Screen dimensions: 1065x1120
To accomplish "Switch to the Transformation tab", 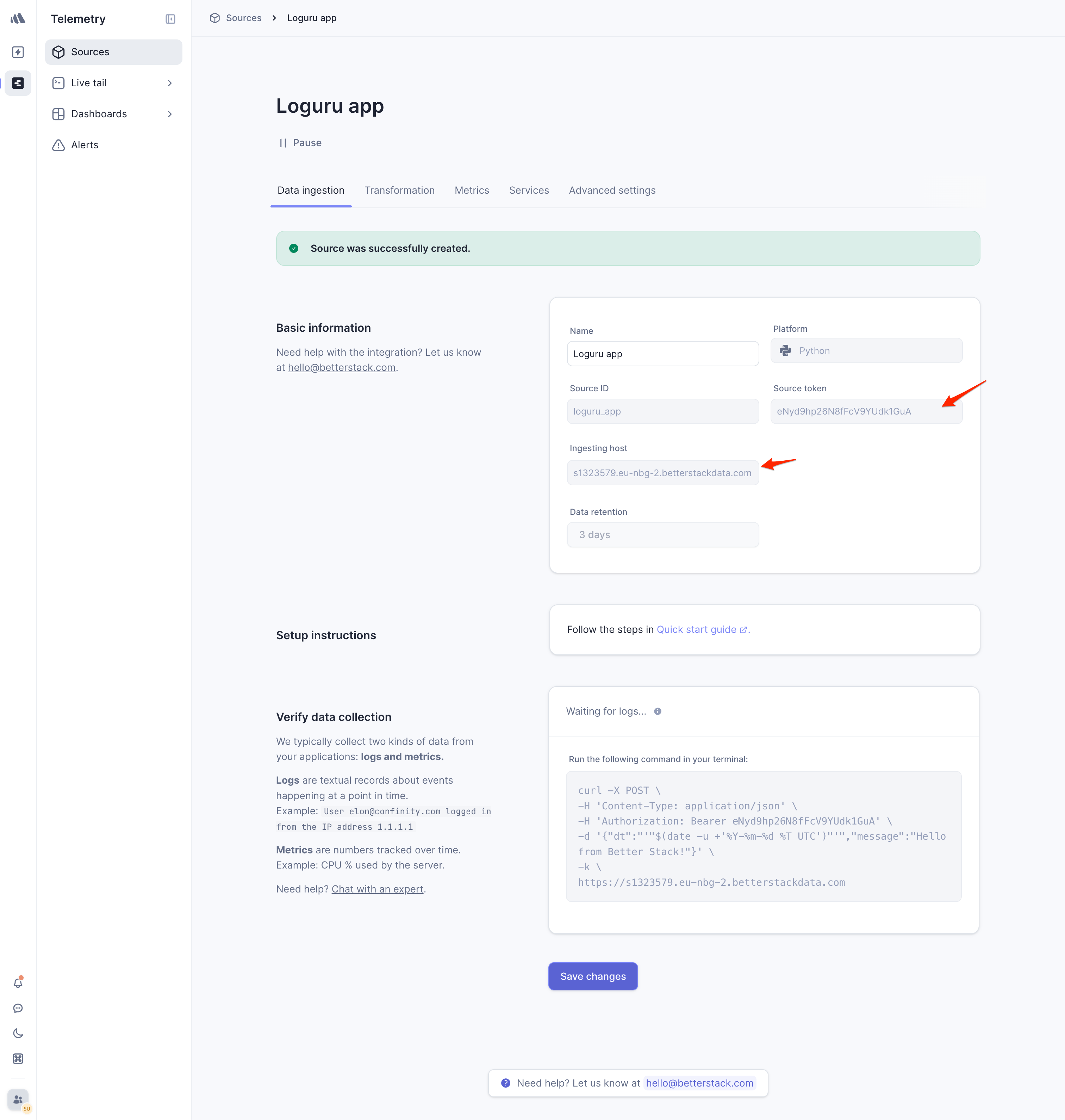I will (399, 190).
